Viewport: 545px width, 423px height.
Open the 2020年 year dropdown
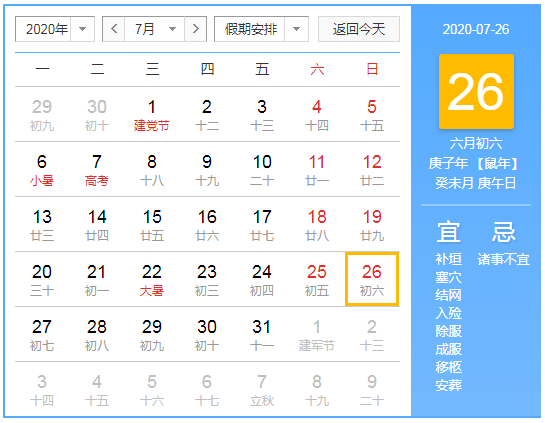(55, 29)
